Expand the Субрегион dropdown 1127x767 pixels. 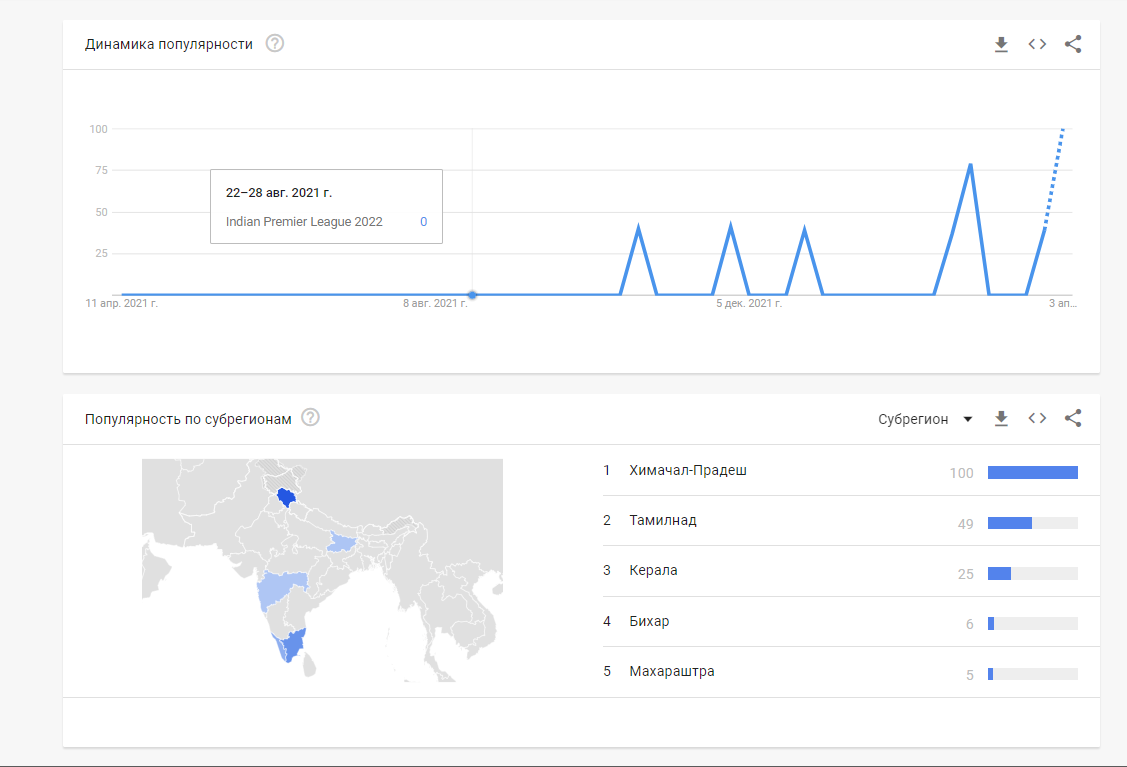pos(925,419)
